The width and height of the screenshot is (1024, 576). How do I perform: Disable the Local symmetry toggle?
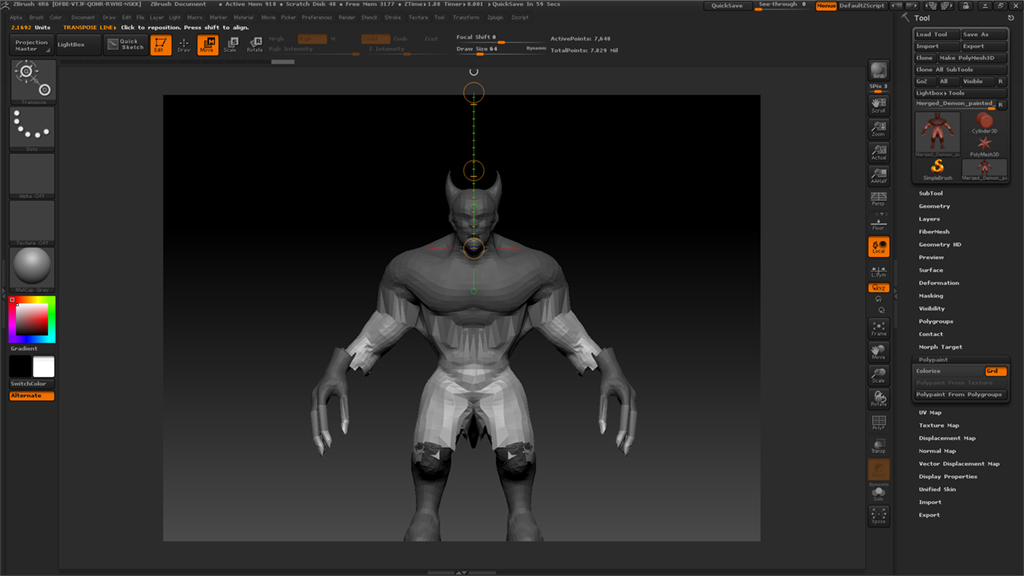tap(878, 247)
